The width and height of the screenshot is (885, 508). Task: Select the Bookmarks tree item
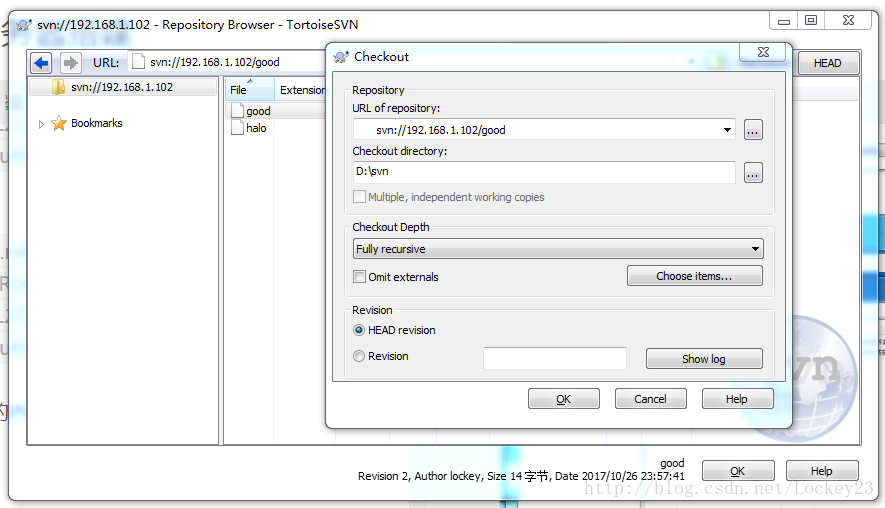click(x=97, y=123)
